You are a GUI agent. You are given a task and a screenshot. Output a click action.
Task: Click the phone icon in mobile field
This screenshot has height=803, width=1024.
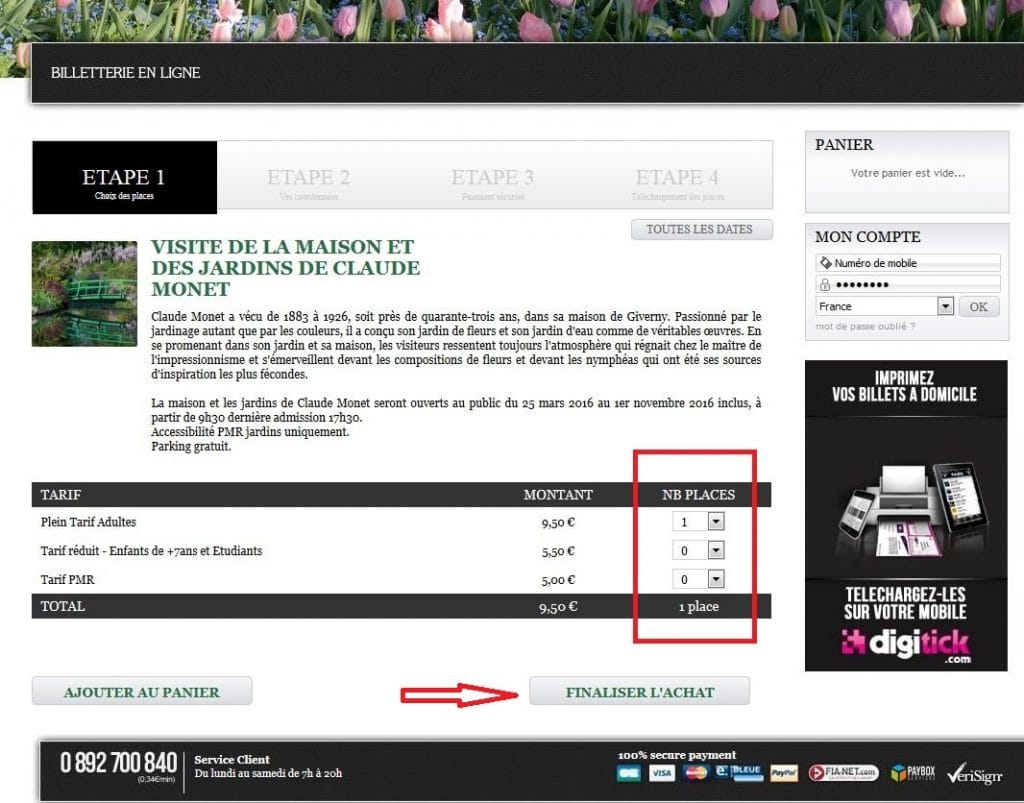point(825,263)
